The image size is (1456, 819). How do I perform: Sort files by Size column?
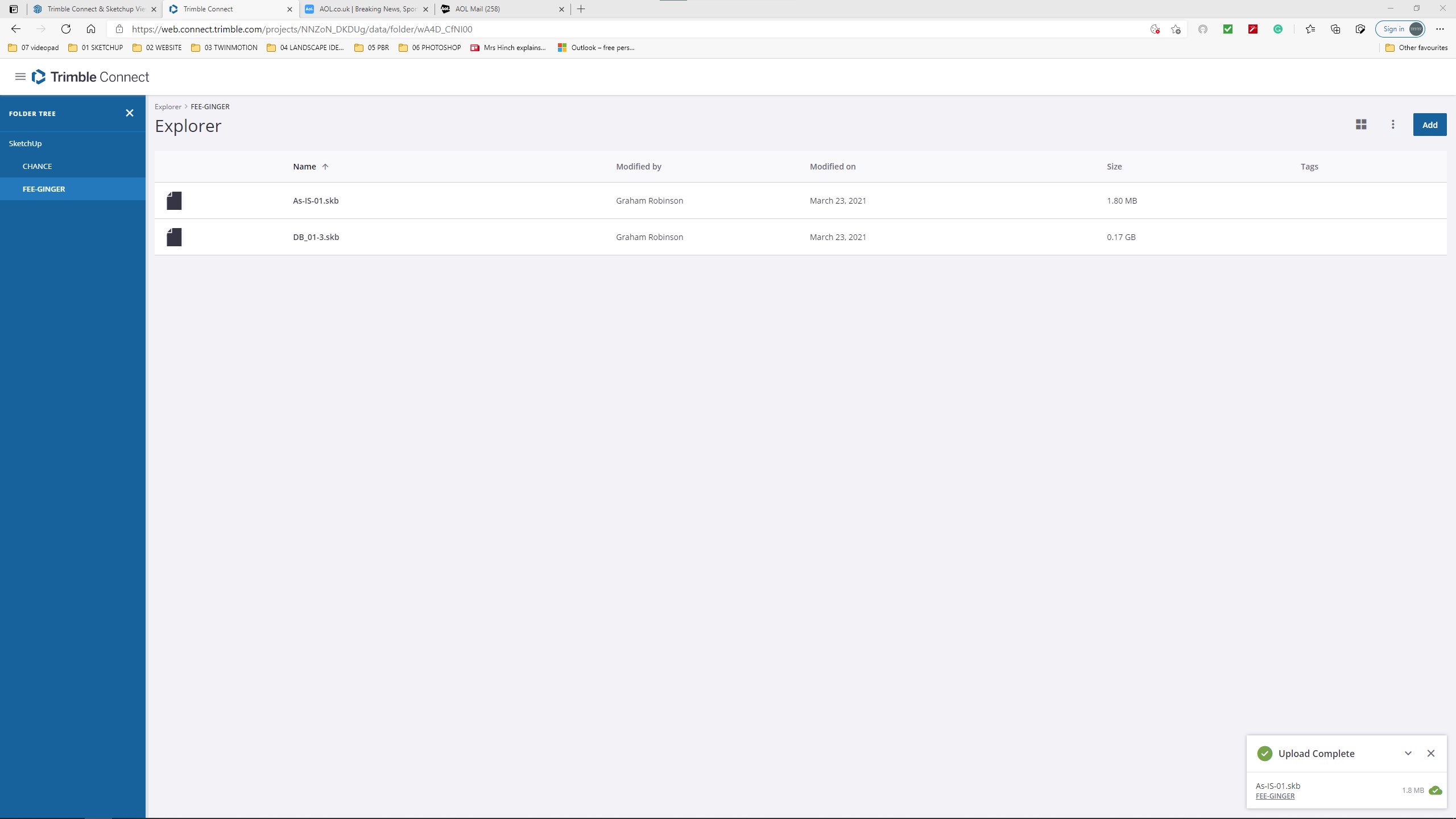[x=1114, y=167]
